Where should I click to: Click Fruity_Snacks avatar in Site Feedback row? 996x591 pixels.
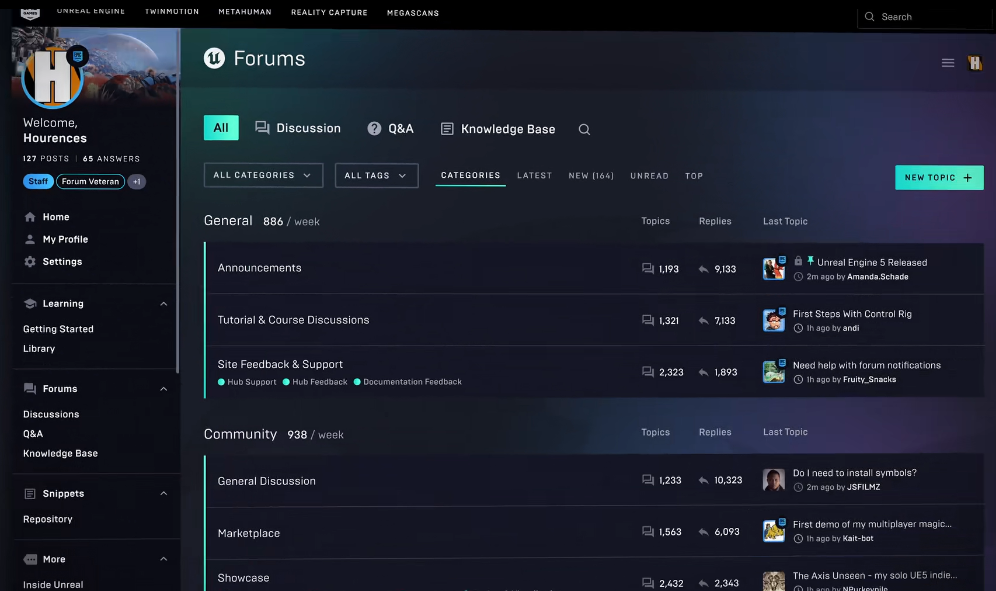click(x=774, y=371)
